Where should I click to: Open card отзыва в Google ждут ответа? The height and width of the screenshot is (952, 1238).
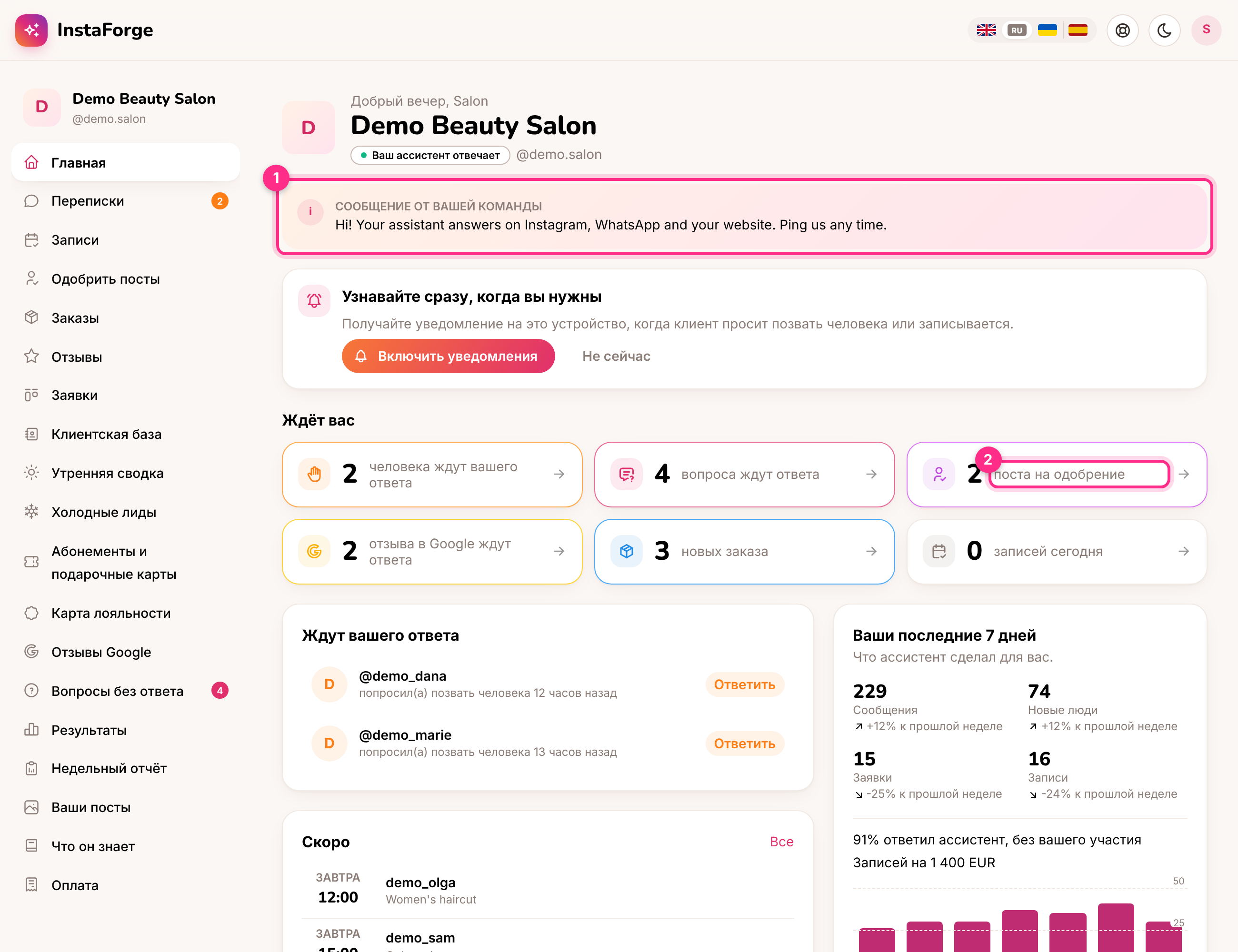click(432, 551)
